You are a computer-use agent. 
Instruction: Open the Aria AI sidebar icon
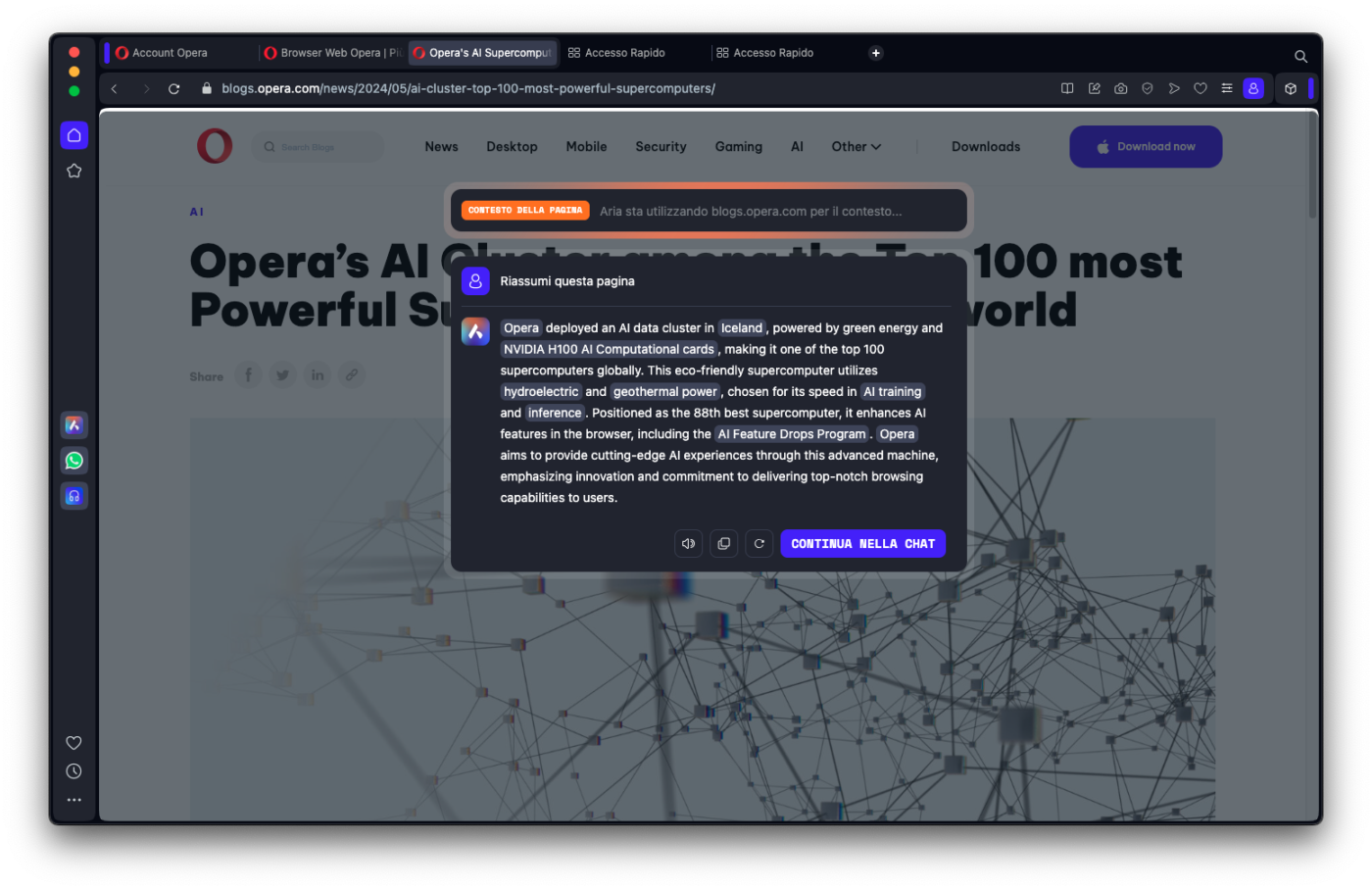(x=73, y=424)
